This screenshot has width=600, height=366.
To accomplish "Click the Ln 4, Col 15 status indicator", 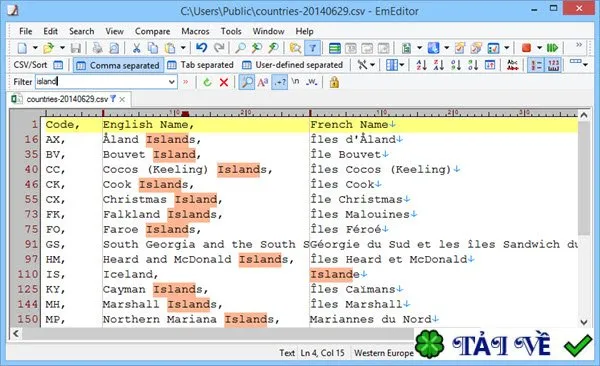I will tap(322, 353).
